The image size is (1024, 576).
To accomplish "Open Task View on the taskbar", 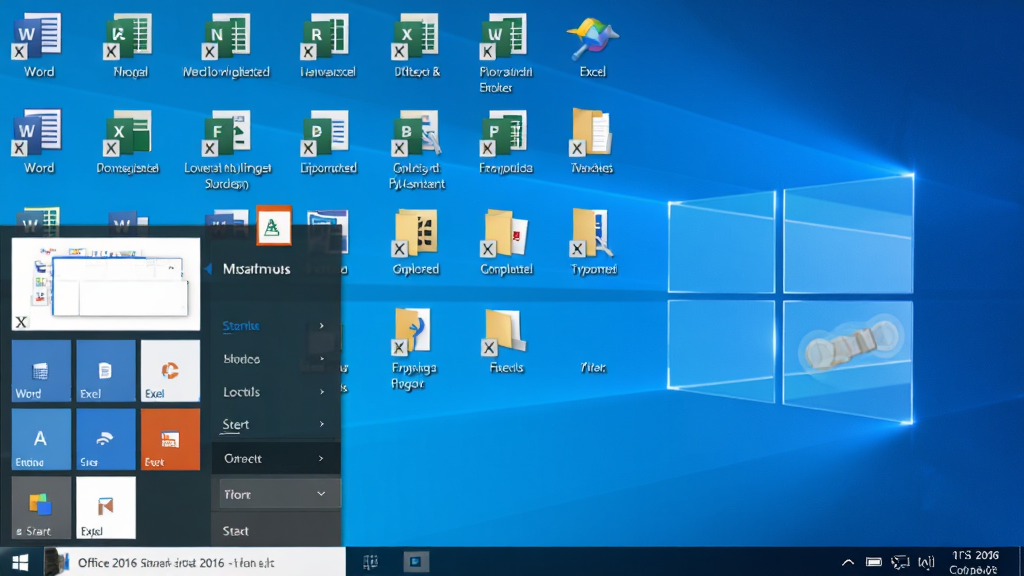I will tap(370, 562).
